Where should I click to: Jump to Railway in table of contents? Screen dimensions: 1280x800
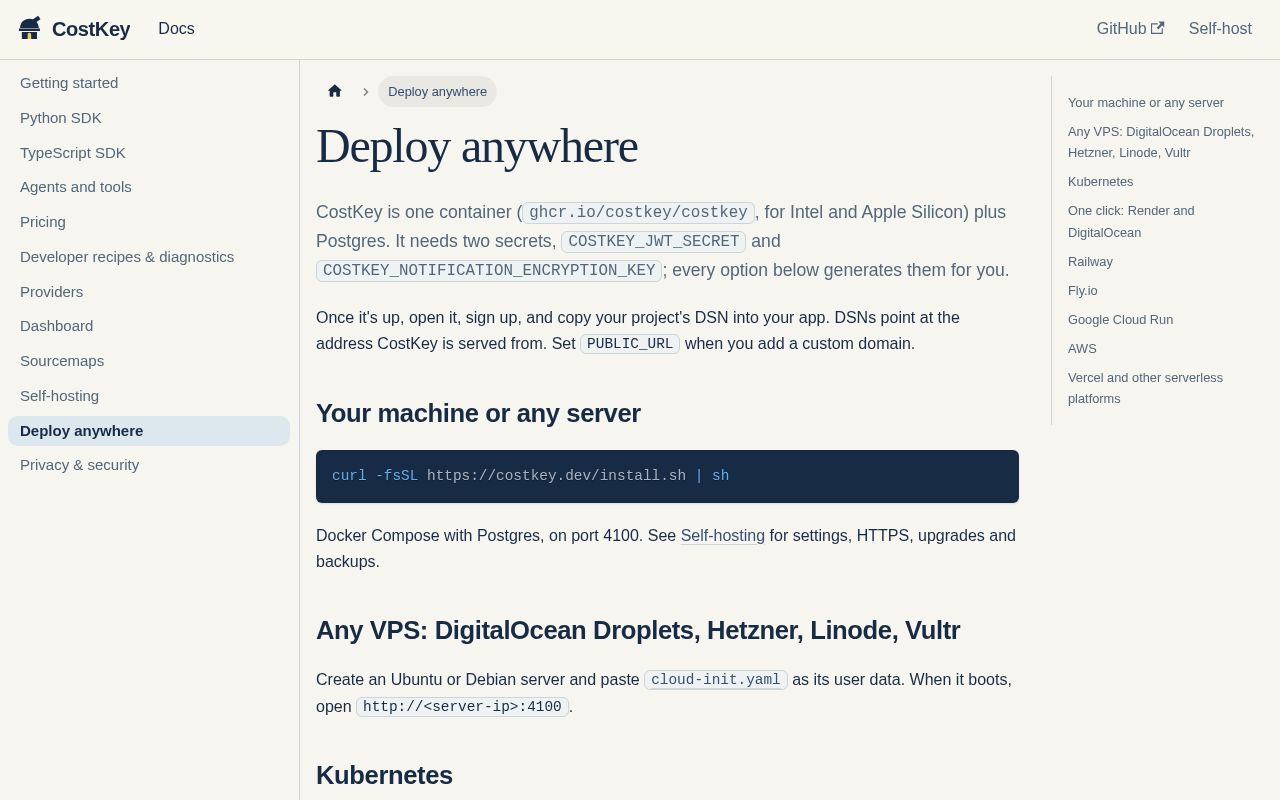click(x=1090, y=262)
